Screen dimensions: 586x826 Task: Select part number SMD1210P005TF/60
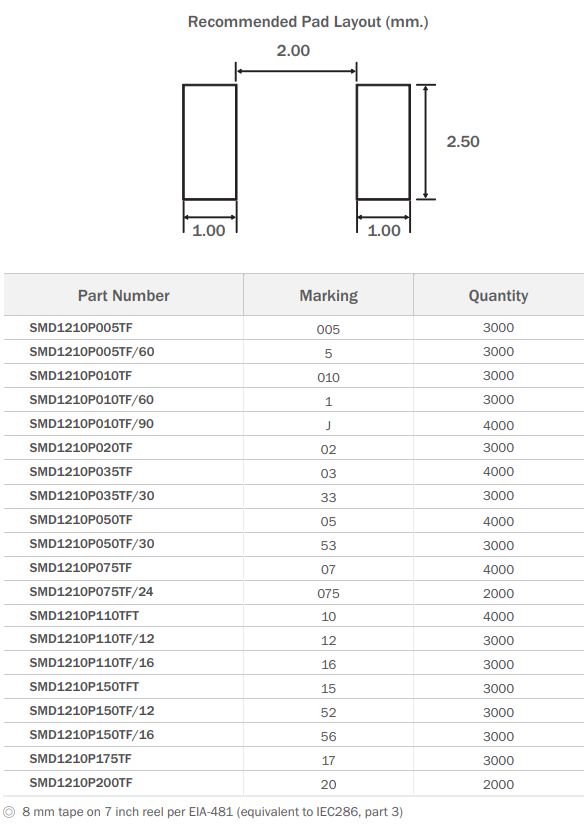click(x=92, y=352)
